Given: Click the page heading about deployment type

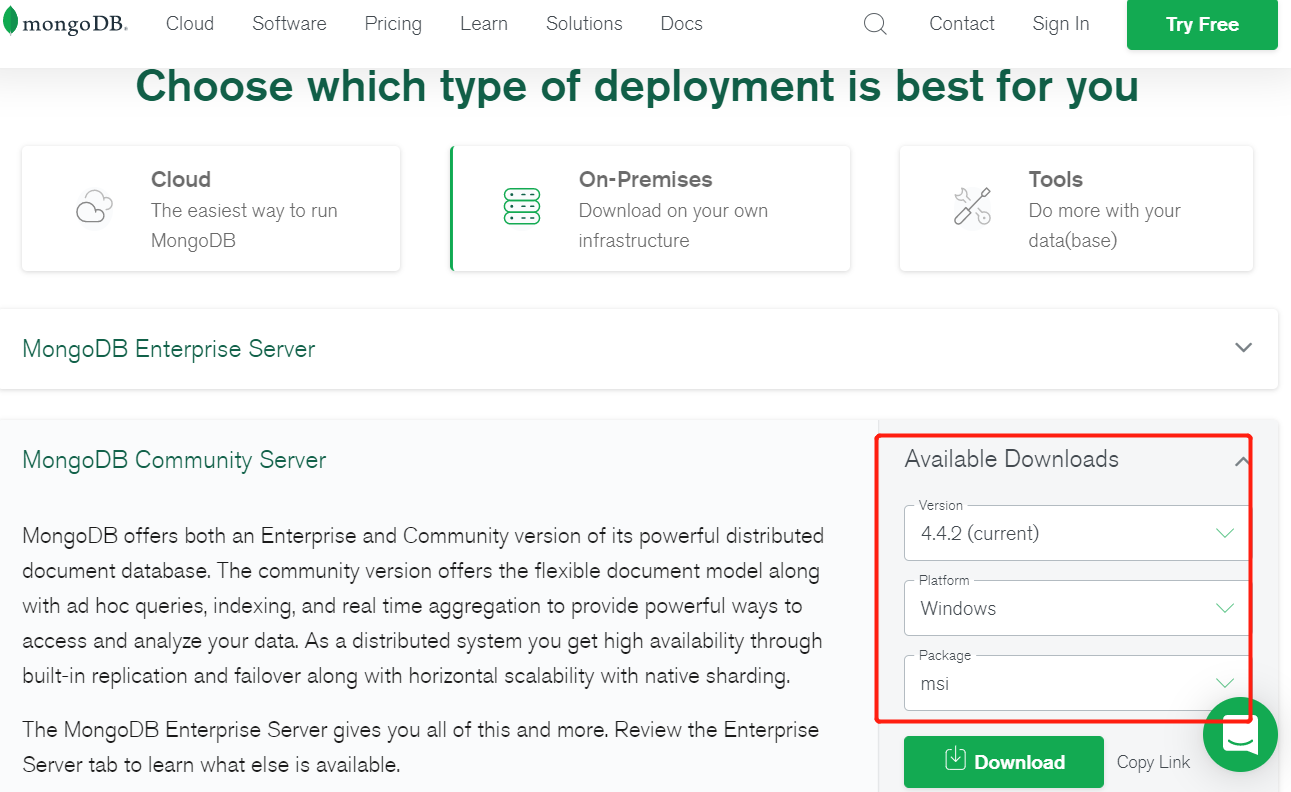Looking at the screenshot, I should click(637, 87).
